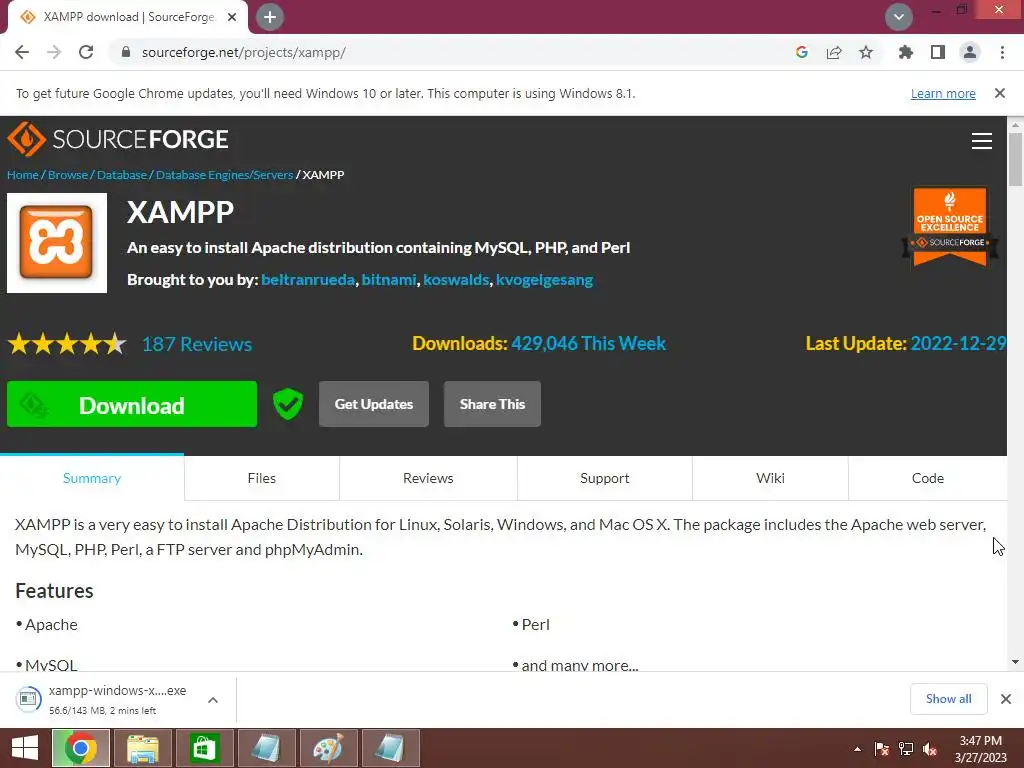Image resolution: width=1024 pixels, height=768 pixels.
Task: Click the muted volume tray icon
Action: tap(930, 749)
